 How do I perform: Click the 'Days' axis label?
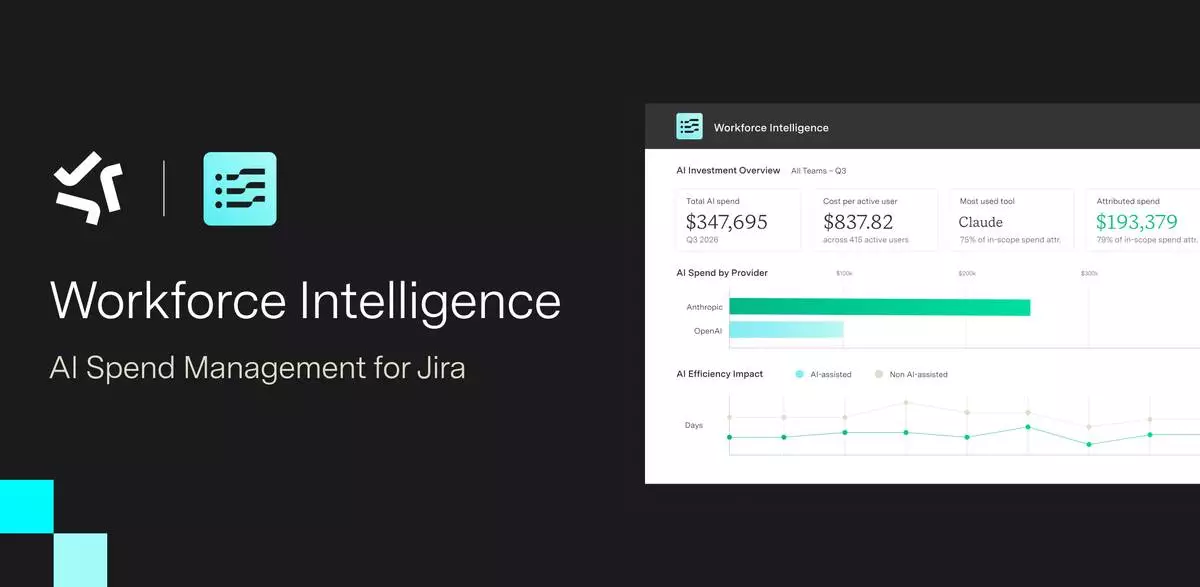click(x=693, y=425)
